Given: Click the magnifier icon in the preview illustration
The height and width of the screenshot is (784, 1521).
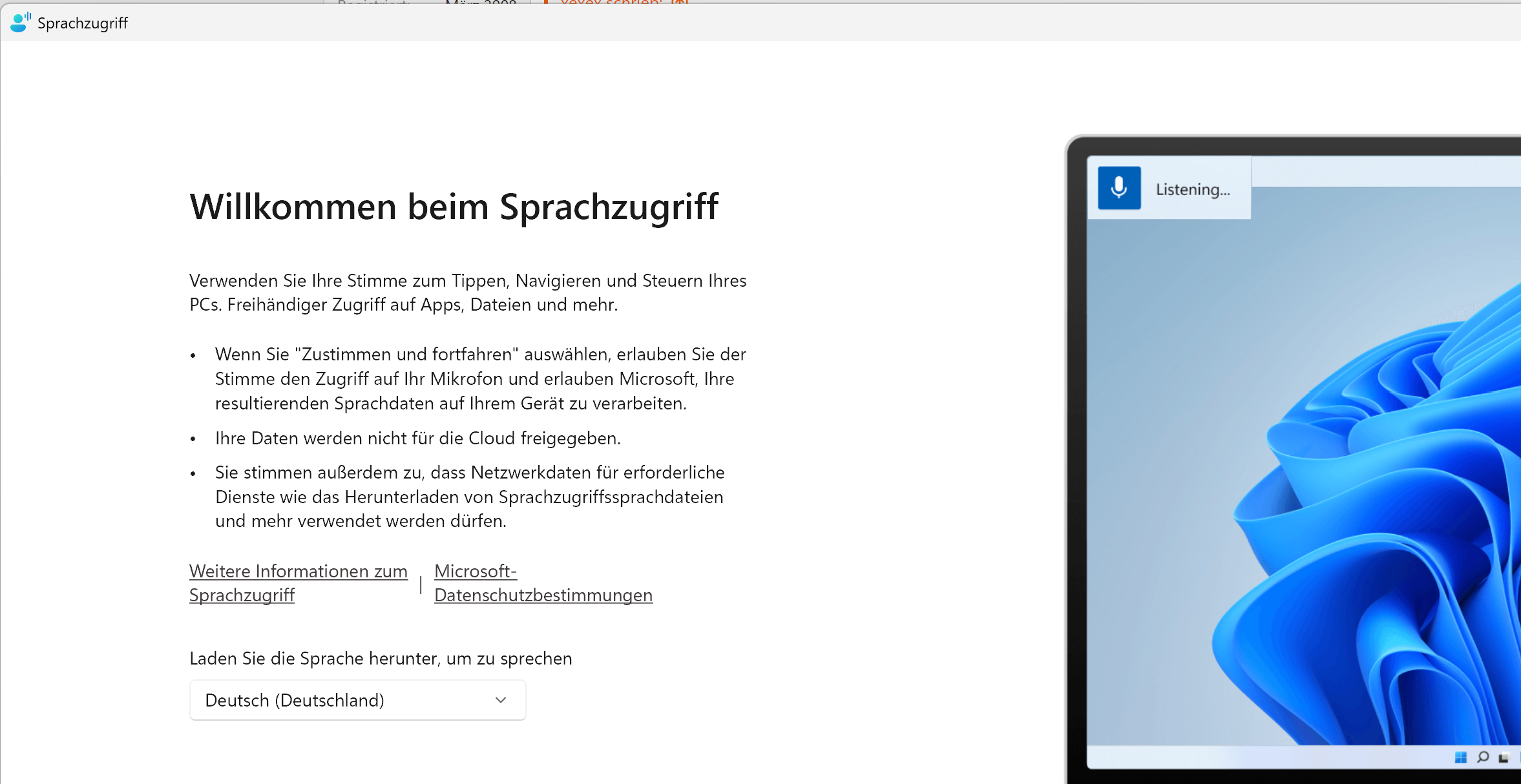Looking at the screenshot, I should point(1483,757).
